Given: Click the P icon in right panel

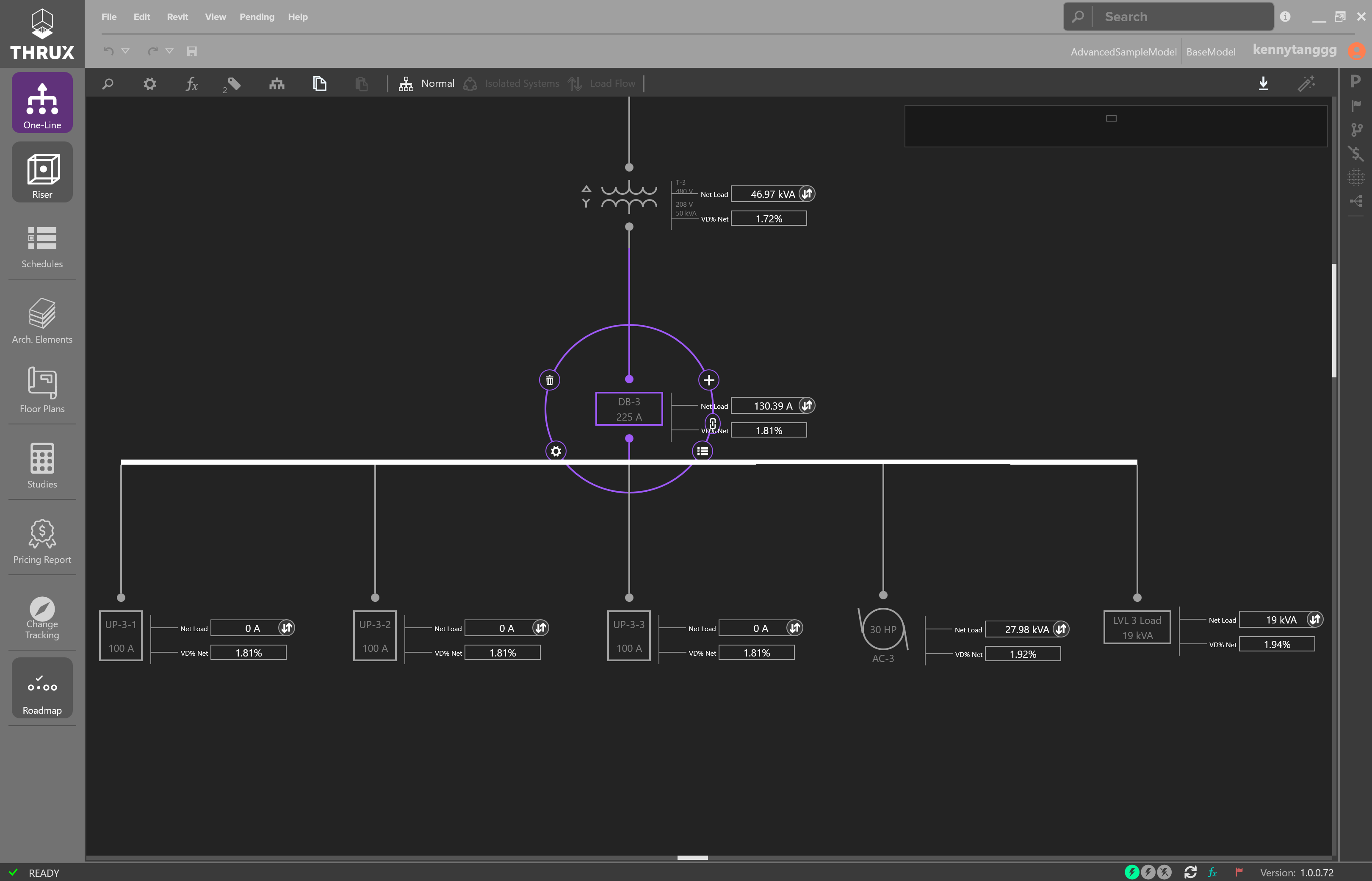Looking at the screenshot, I should coord(1355,81).
